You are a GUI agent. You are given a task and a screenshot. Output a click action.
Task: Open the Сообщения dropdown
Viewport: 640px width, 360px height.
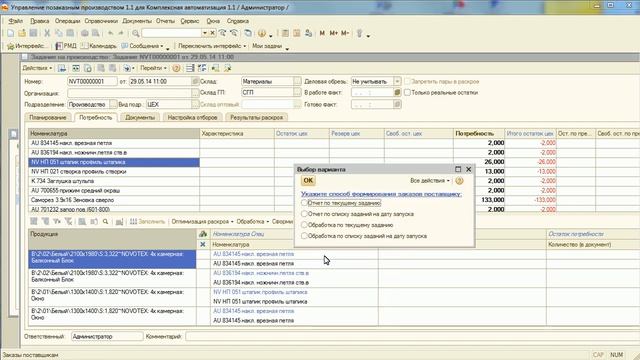pos(143,46)
